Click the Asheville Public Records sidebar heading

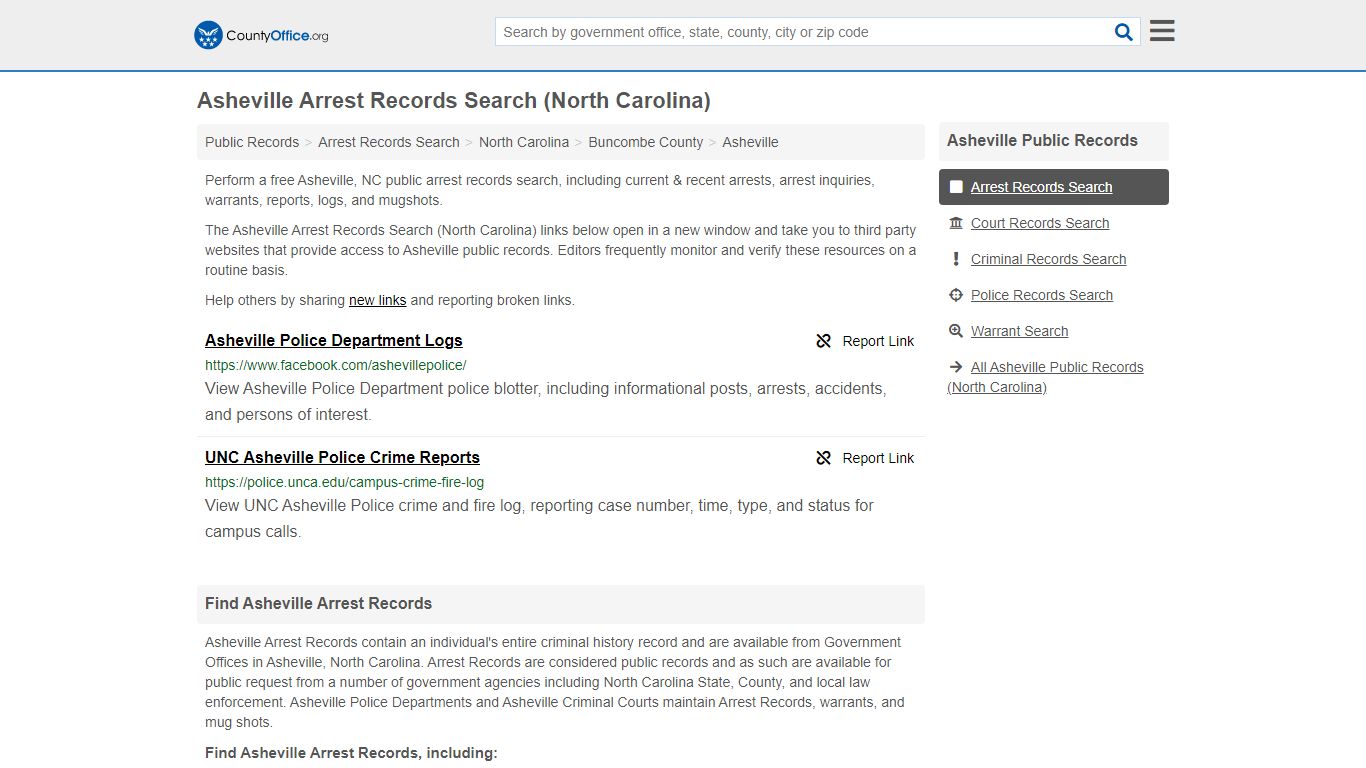(x=1042, y=141)
